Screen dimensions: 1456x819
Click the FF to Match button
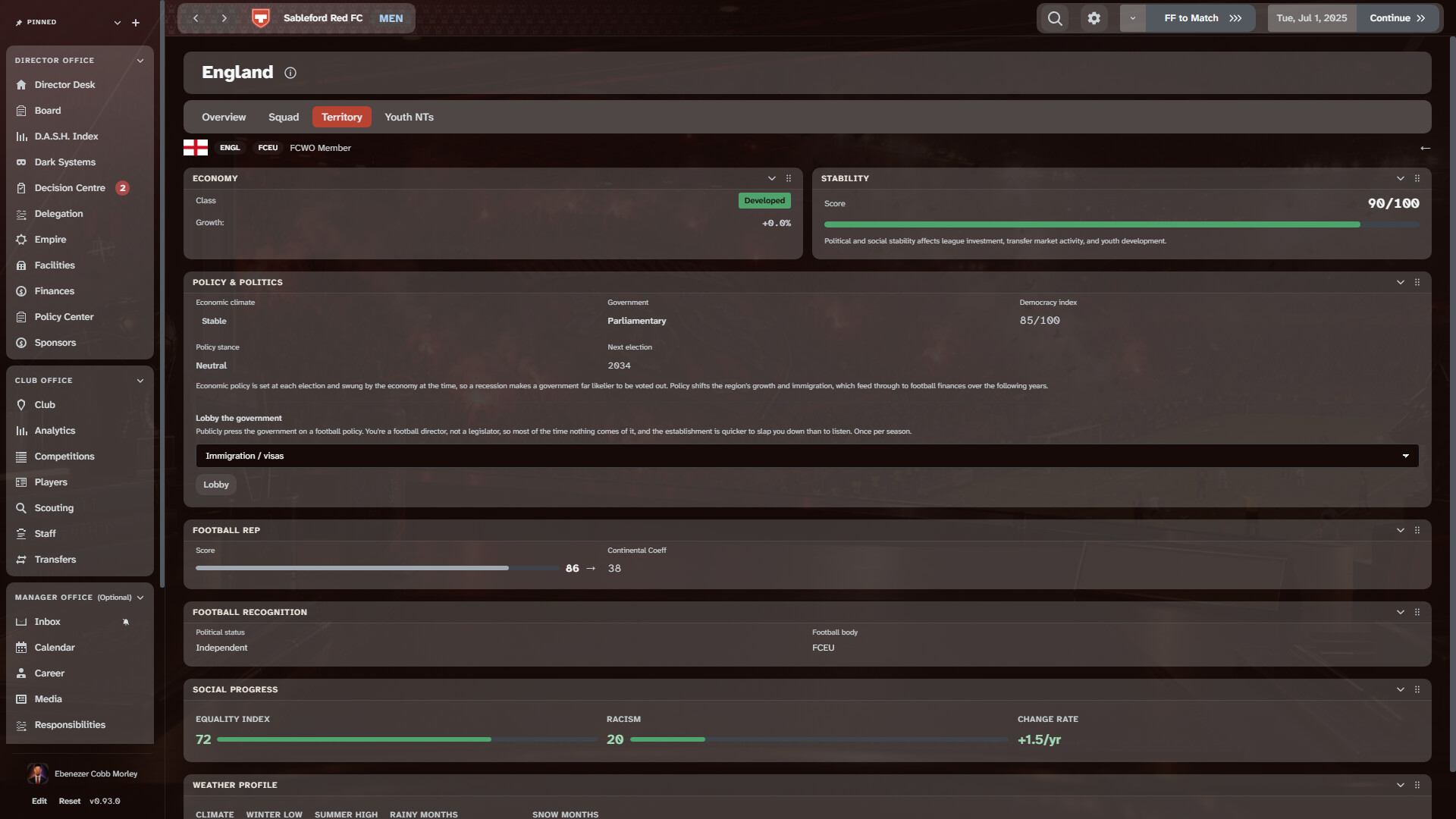click(1202, 18)
